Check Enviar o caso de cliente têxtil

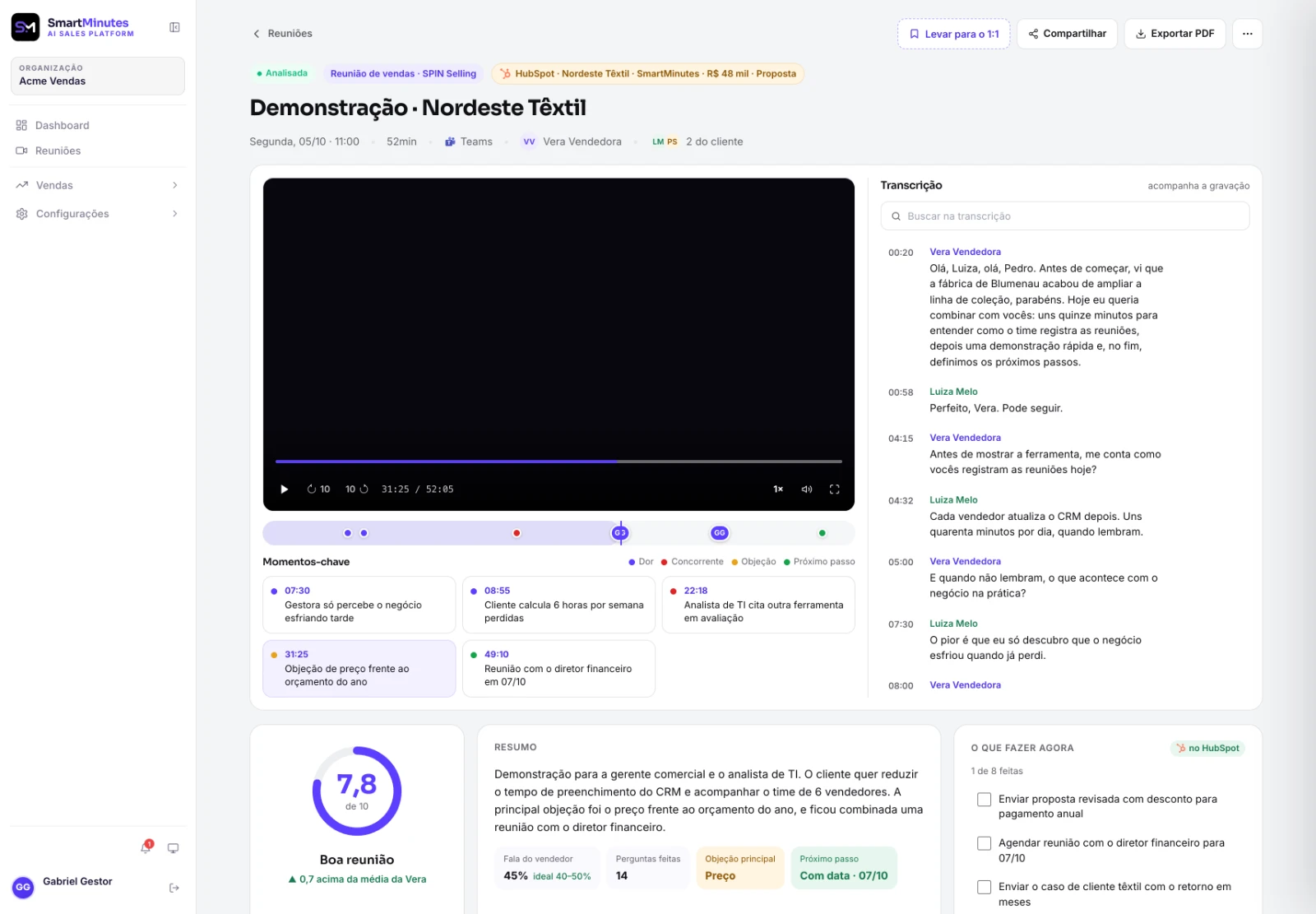point(984,887)
